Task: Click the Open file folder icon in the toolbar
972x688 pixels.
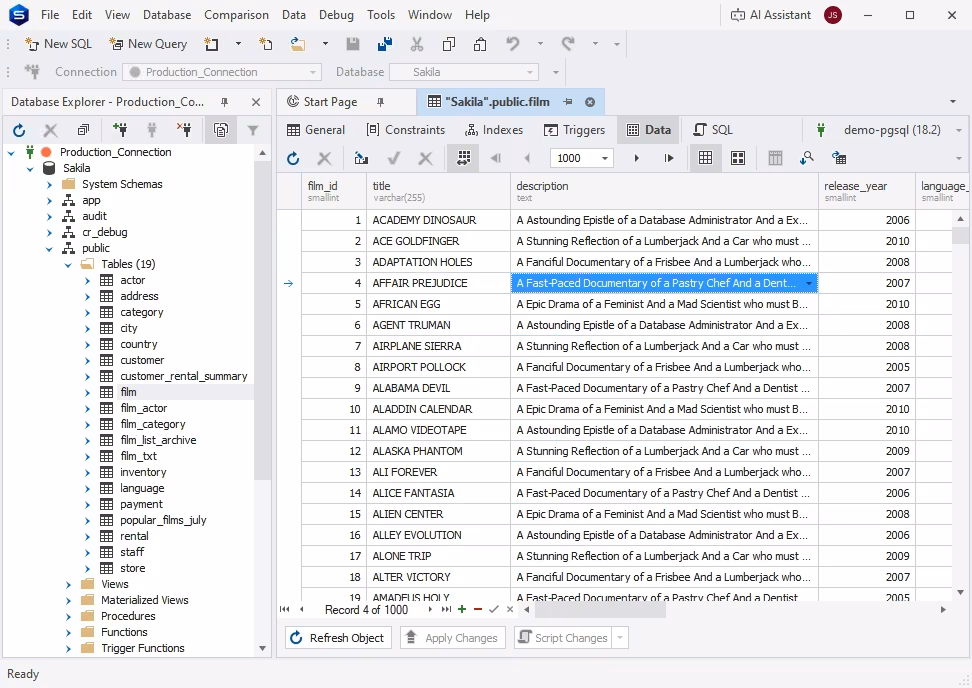Action: tap(298, 44)
